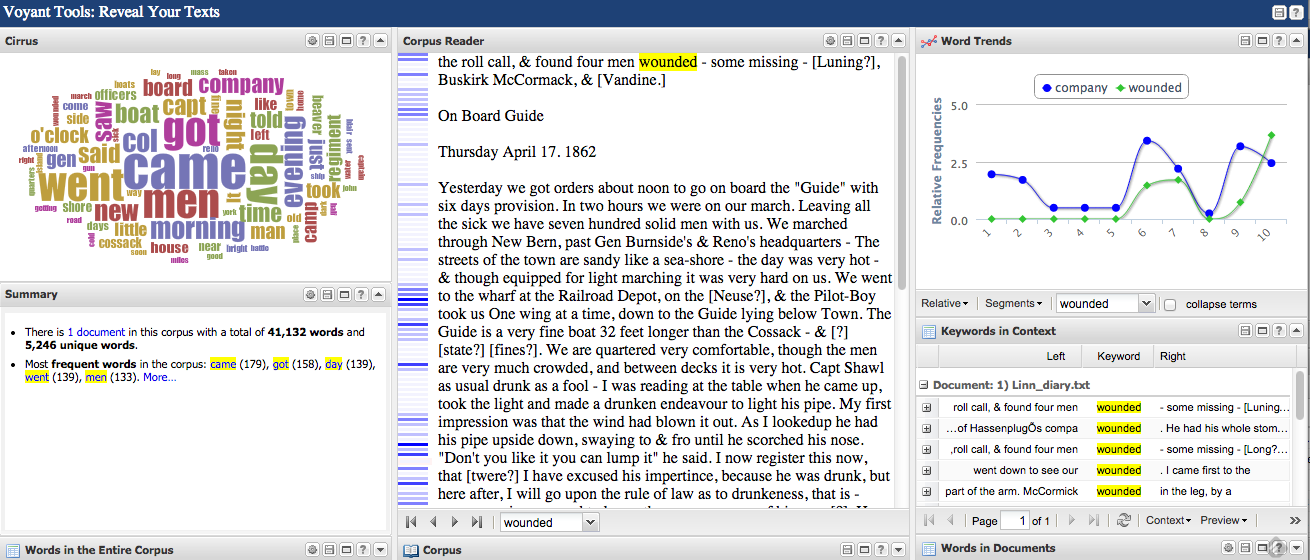Go to last occurrence in Corpus Reader
The image size is (1310, 560).
tap(477, 522)
